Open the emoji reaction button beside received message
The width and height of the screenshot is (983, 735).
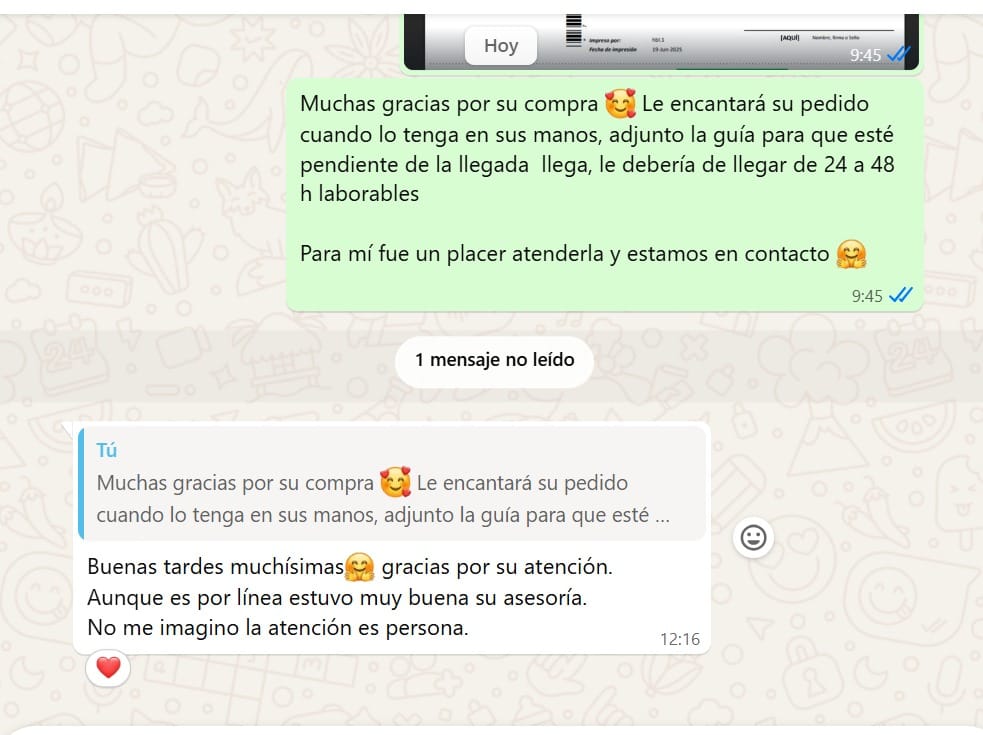(x=753, y=537)
